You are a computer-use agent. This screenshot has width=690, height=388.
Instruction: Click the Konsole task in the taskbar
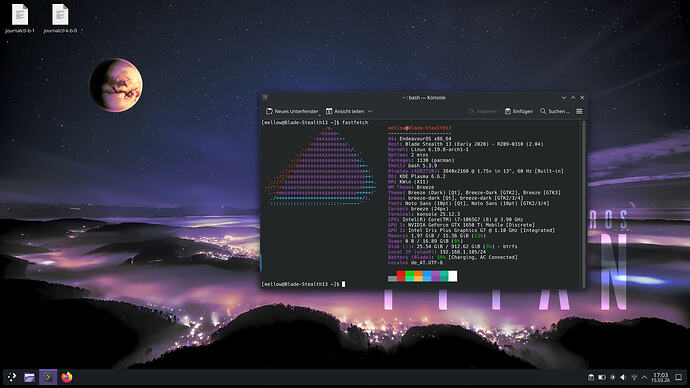[48, 377]
